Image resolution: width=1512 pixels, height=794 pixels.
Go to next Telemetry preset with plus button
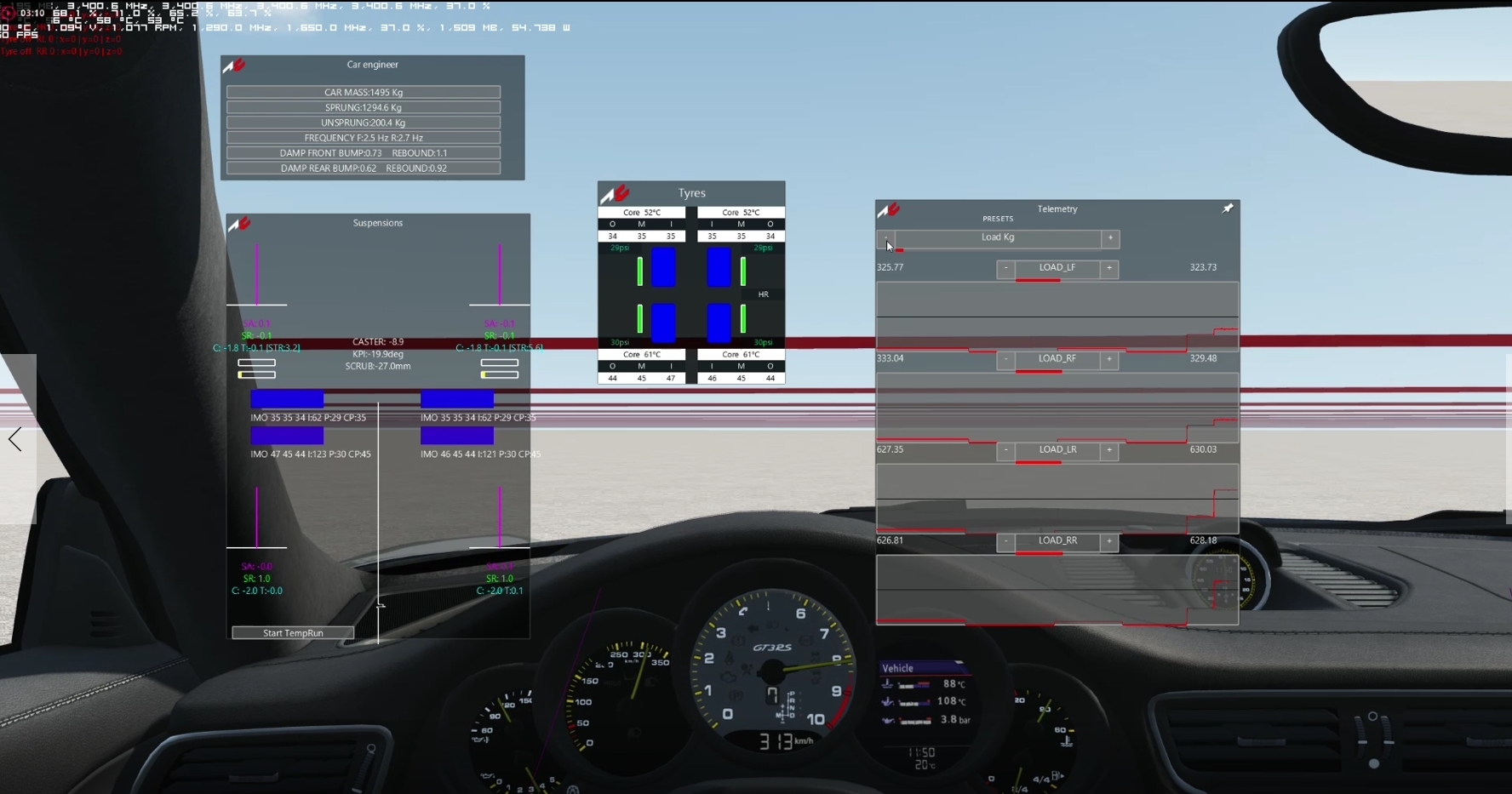[x=1110, y=238]
